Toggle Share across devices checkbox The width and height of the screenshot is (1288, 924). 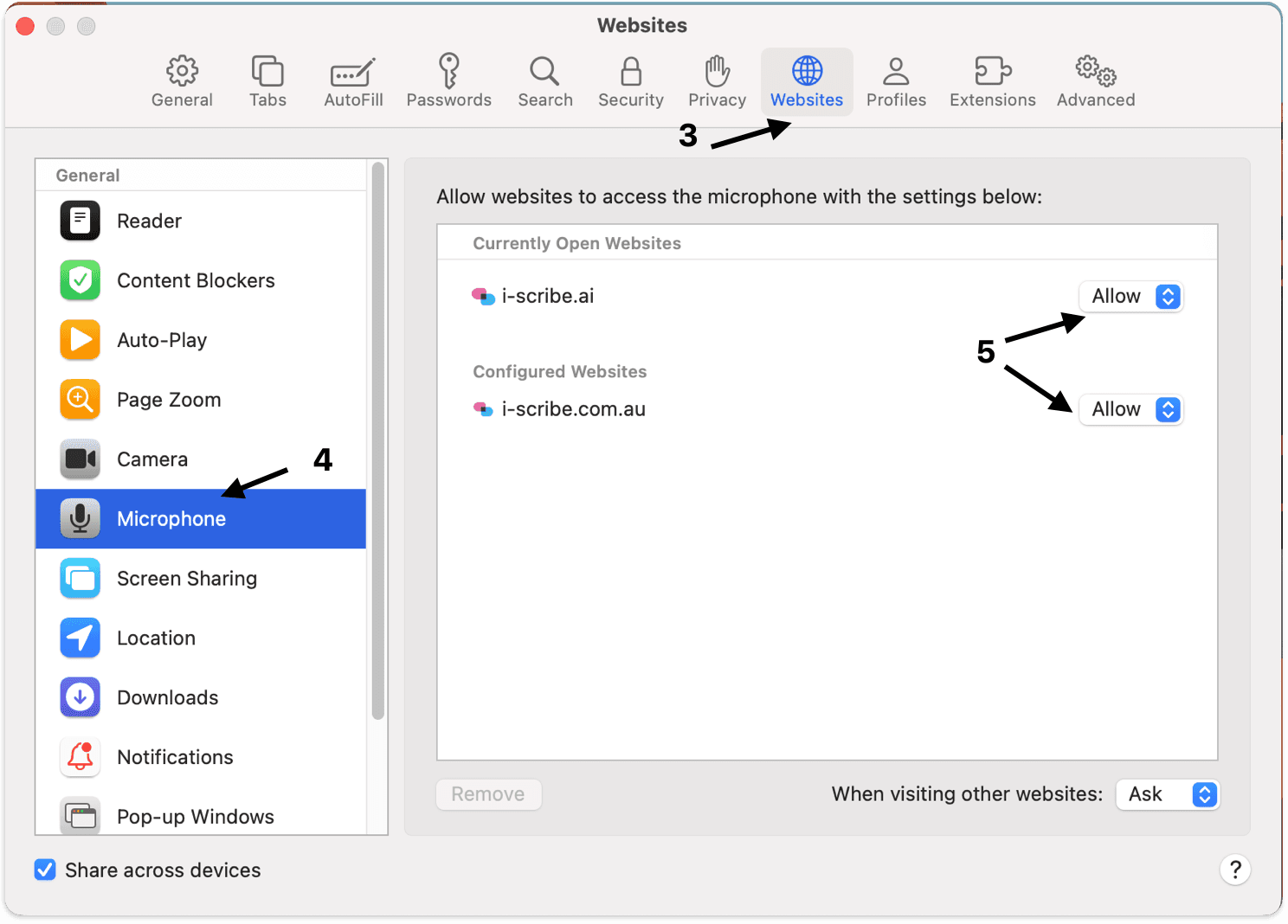point(45,869)
